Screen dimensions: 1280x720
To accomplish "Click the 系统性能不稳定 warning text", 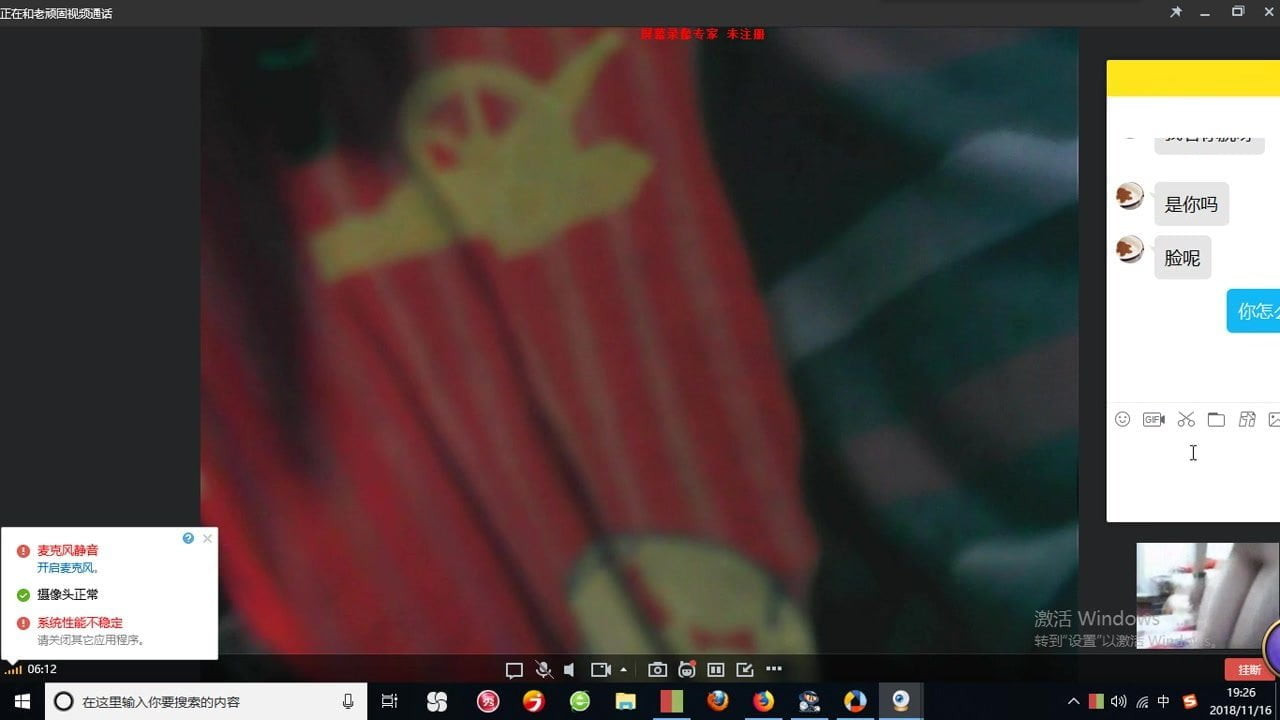I will click(80, 622).
